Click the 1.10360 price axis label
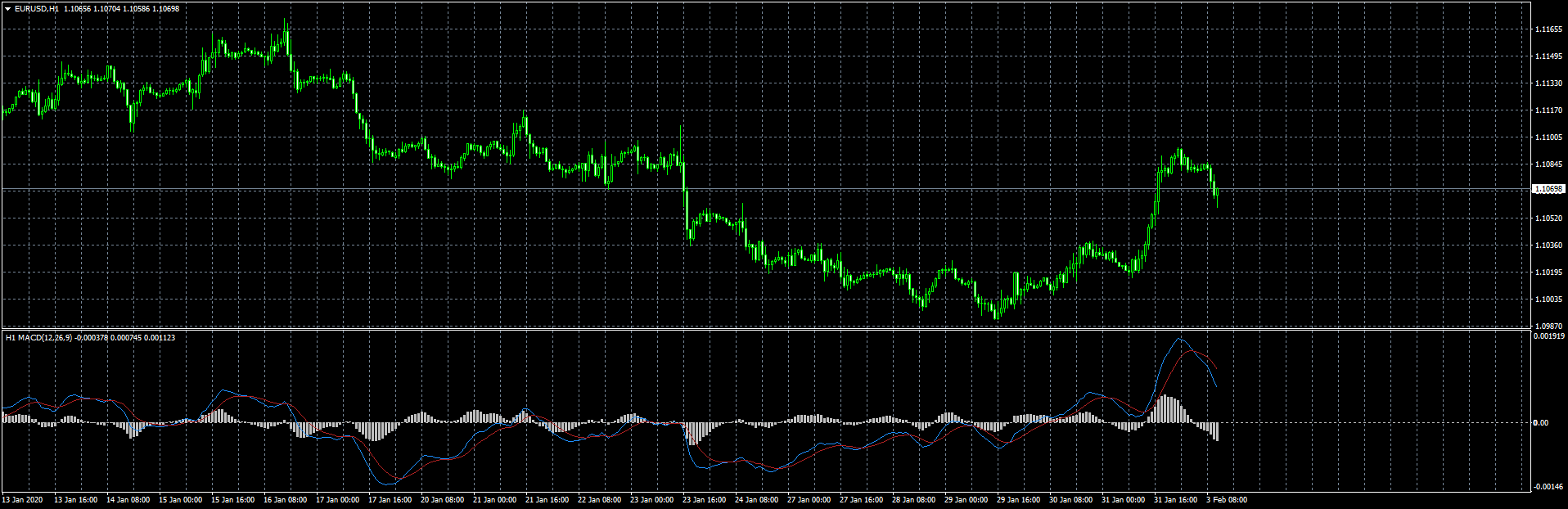Image resolution: width=1568 pixels, height=509 pixels. pyautogui.click(x=1548, y=245)
